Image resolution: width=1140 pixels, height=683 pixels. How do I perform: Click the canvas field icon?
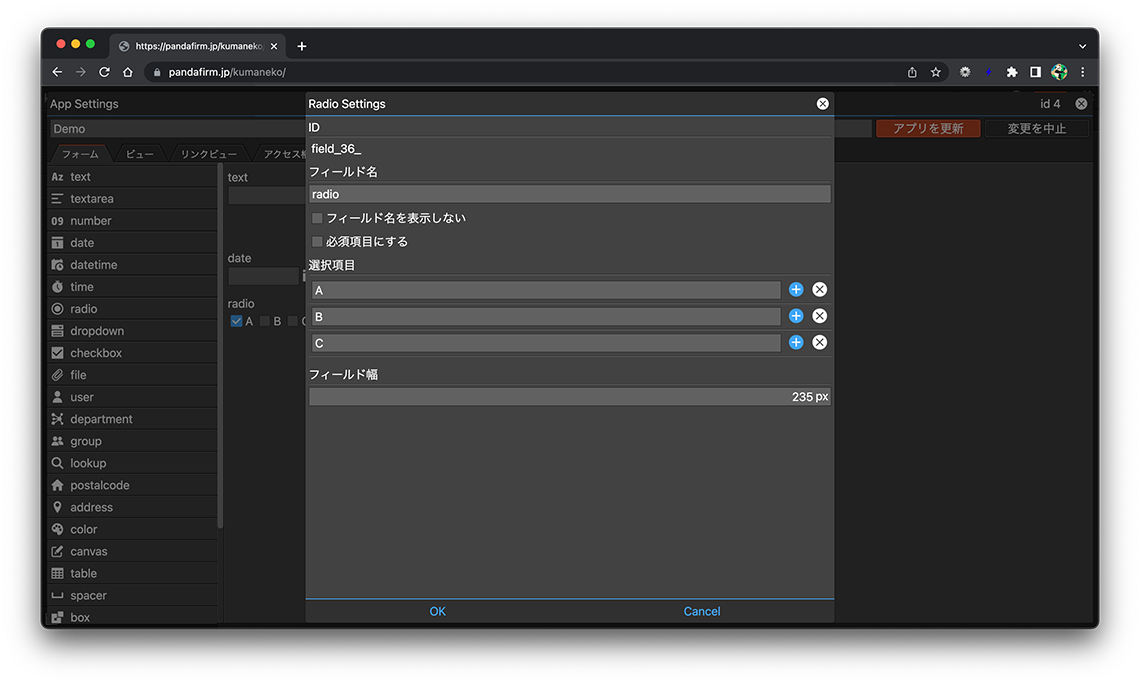point(58,551)
